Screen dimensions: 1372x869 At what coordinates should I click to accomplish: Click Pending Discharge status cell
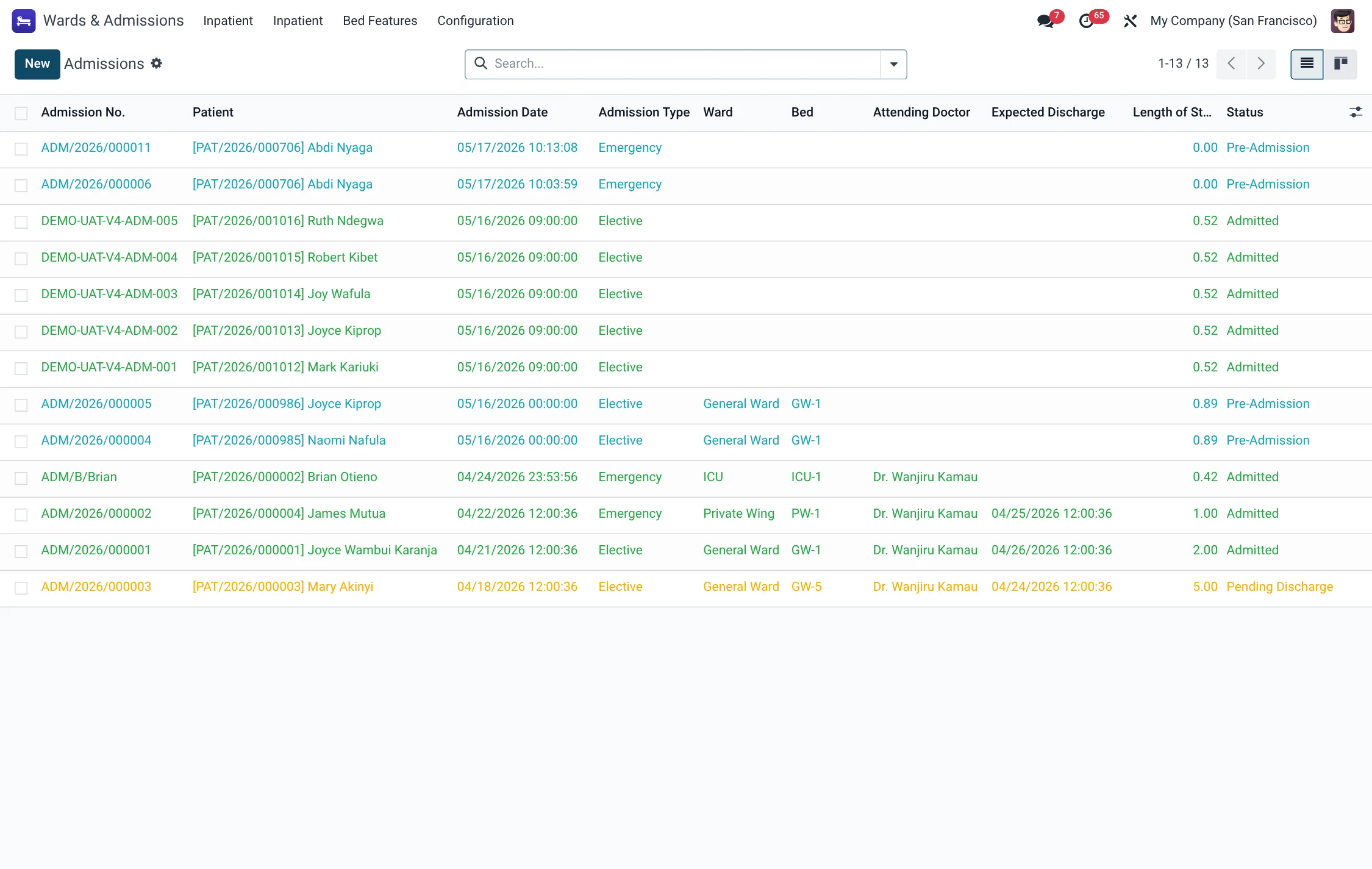point(1279,587)
